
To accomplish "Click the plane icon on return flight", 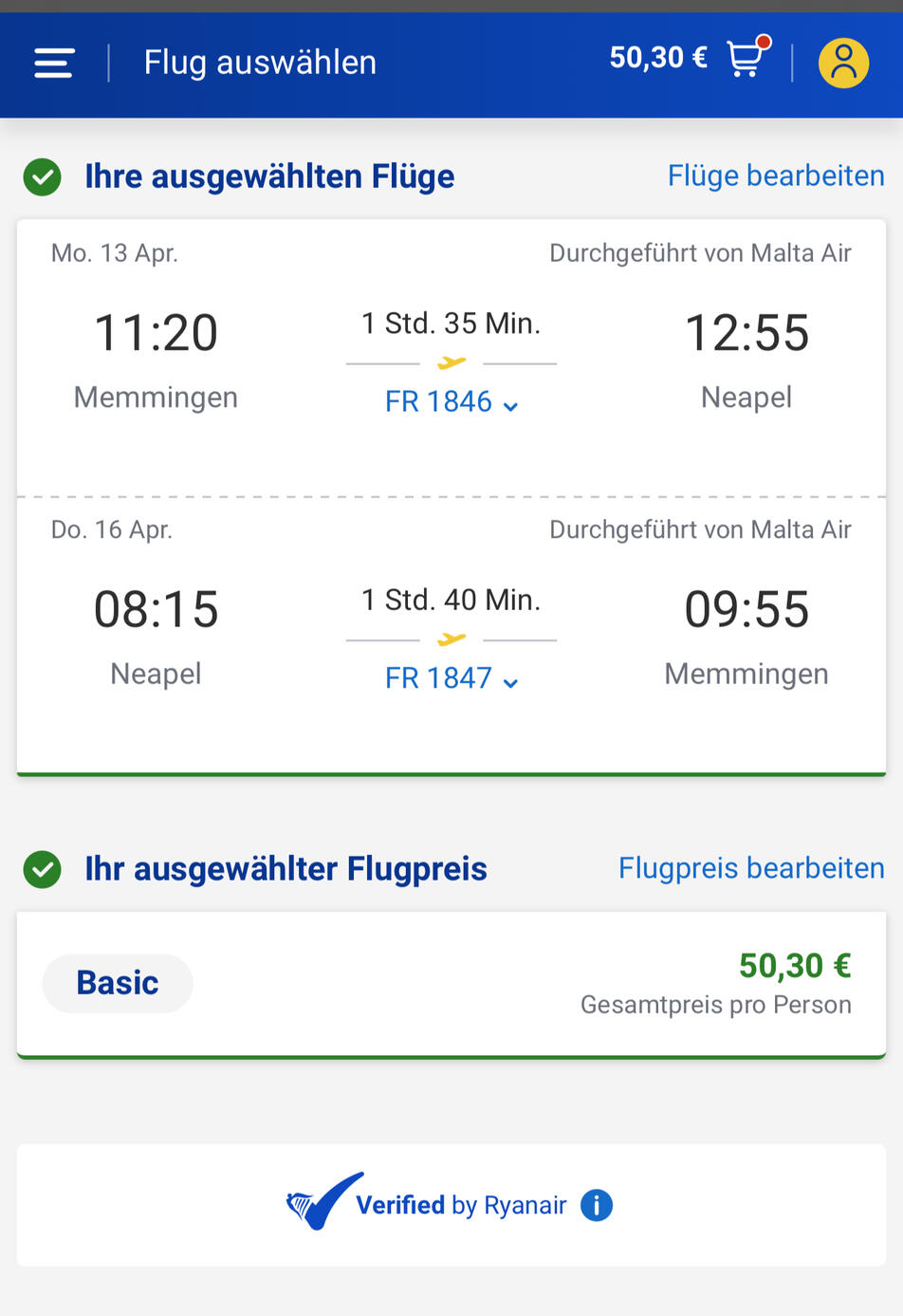I will (x=451, y=639).
